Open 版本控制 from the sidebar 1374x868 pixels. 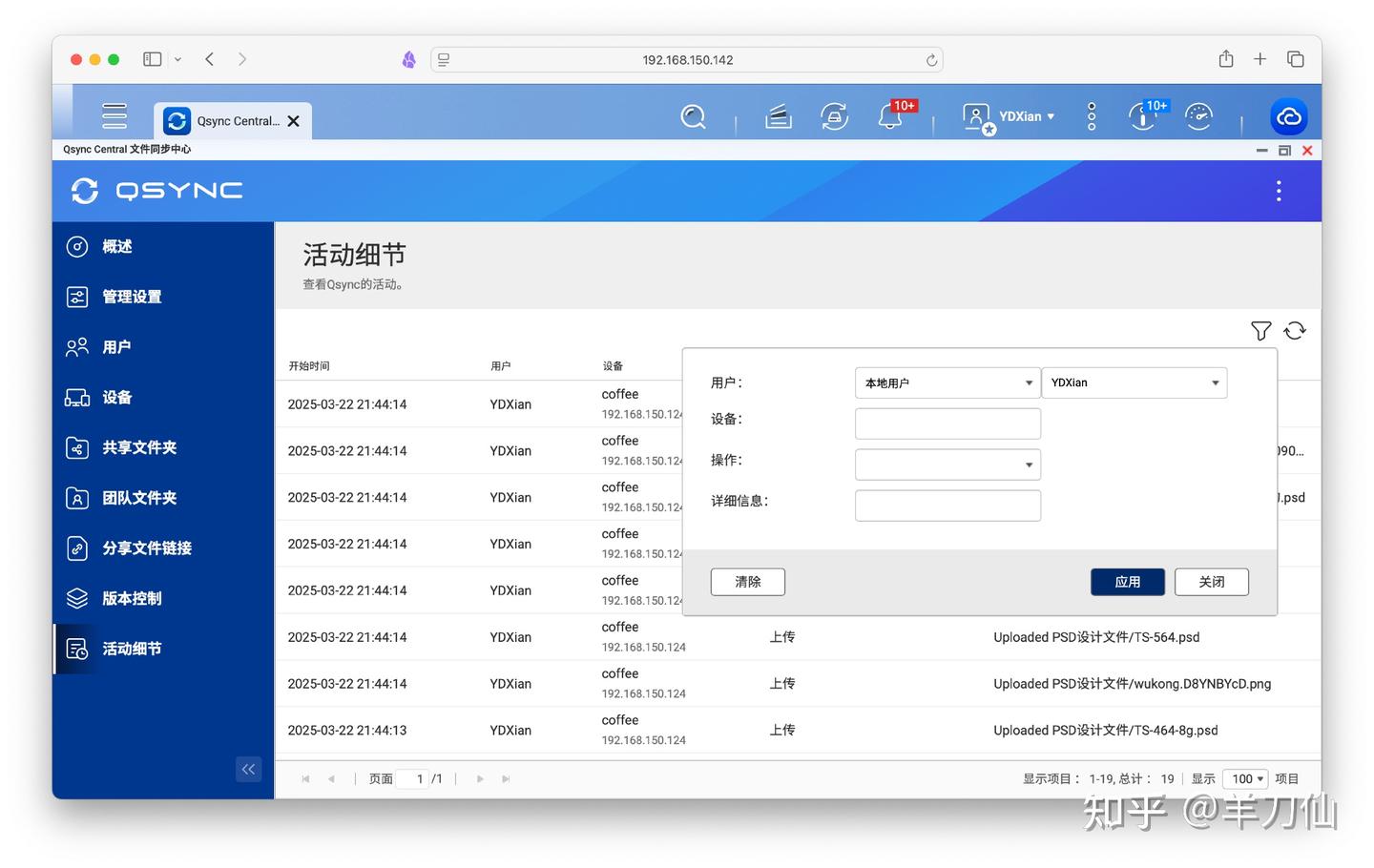pyautogui.click(x=132, y=598)
